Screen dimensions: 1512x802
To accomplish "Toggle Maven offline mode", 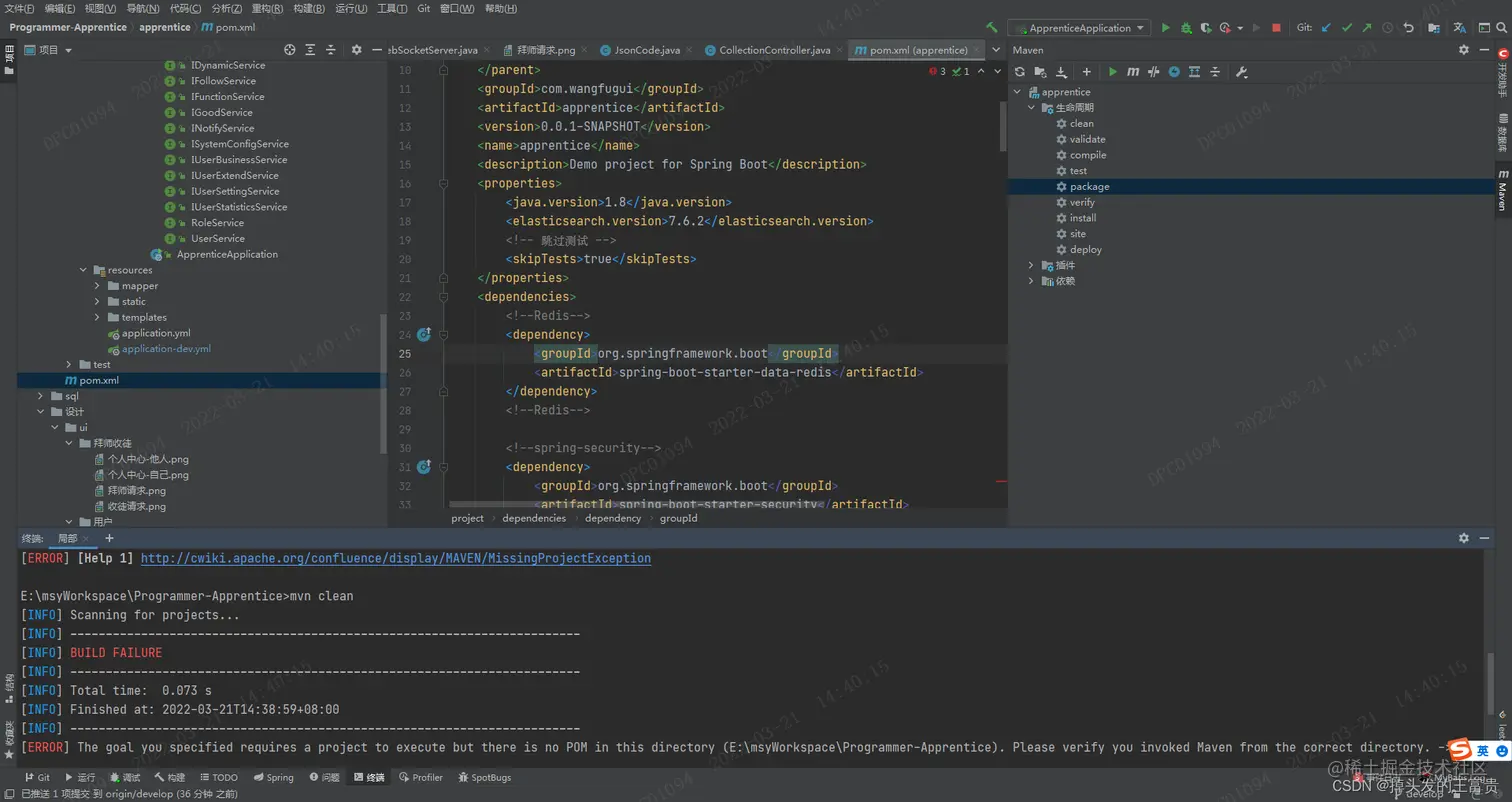I will 1153,72.
